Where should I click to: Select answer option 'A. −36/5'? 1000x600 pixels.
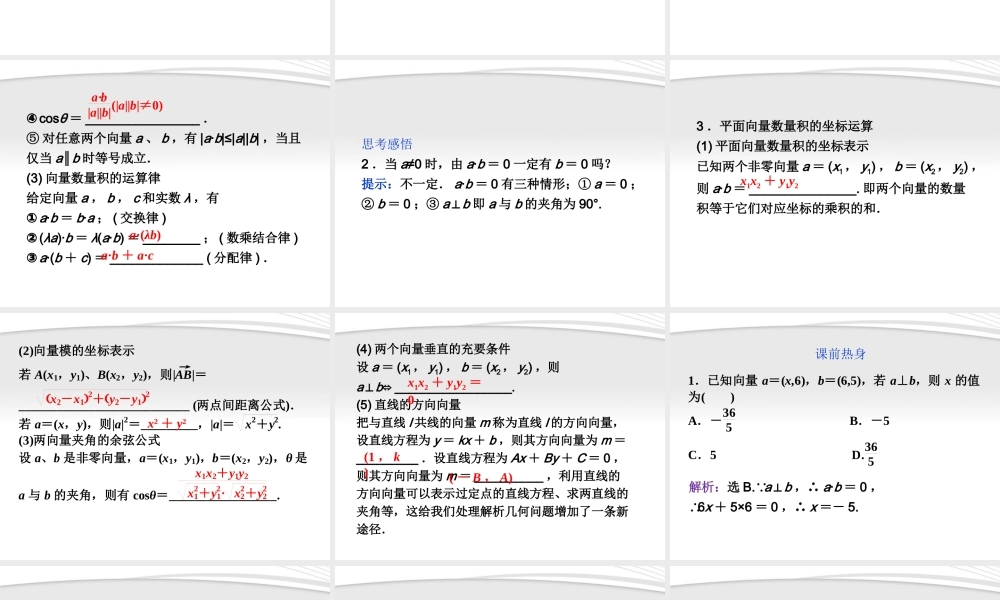[713, 420]
